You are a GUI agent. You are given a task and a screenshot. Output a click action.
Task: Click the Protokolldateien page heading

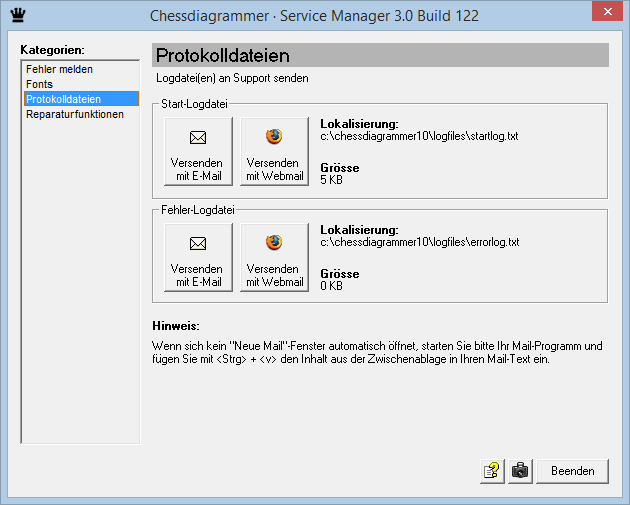pyautogui.click(x=223, y=55)
